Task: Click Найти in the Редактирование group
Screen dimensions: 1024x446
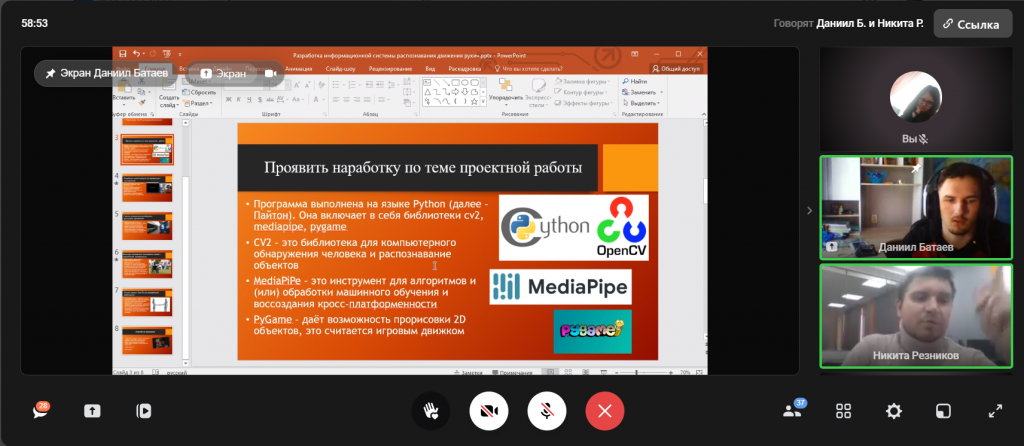Action: (635, 81)
